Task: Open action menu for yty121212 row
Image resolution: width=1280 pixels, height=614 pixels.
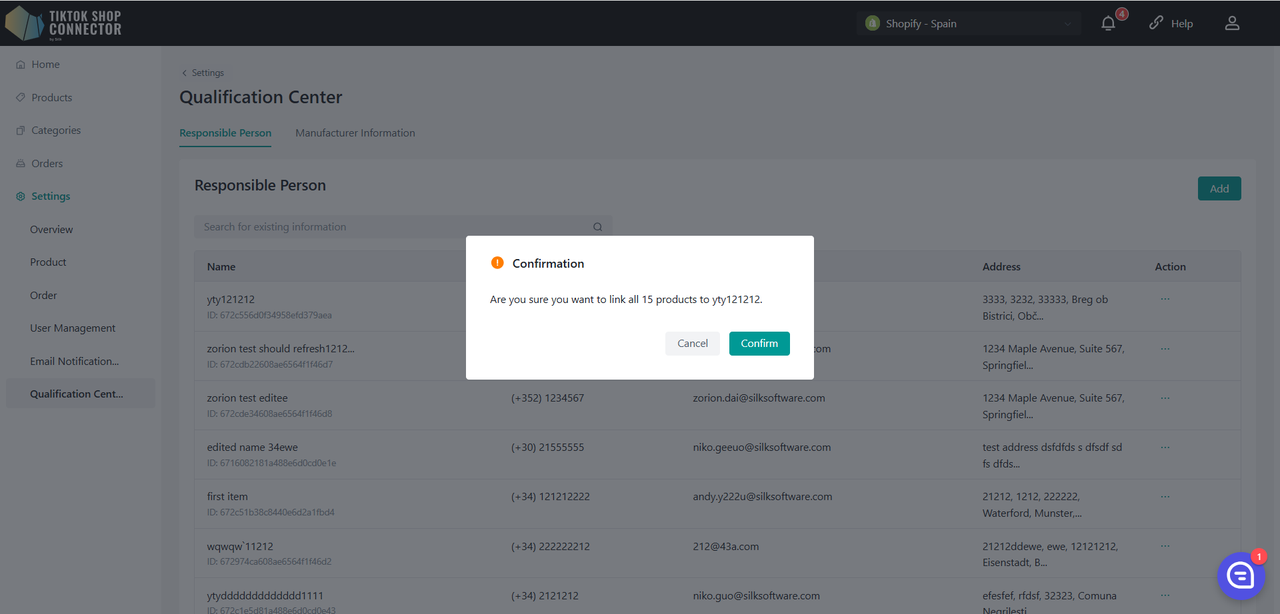Action: click(1165, 299)
